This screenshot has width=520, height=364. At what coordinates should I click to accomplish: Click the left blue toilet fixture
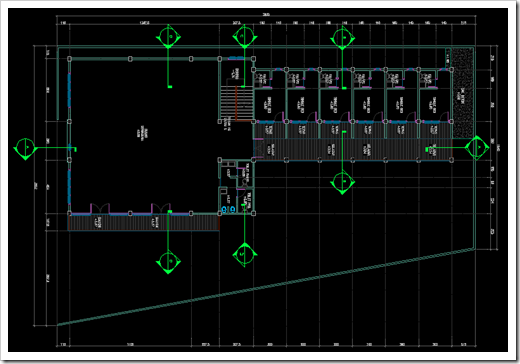coord(225,209)
